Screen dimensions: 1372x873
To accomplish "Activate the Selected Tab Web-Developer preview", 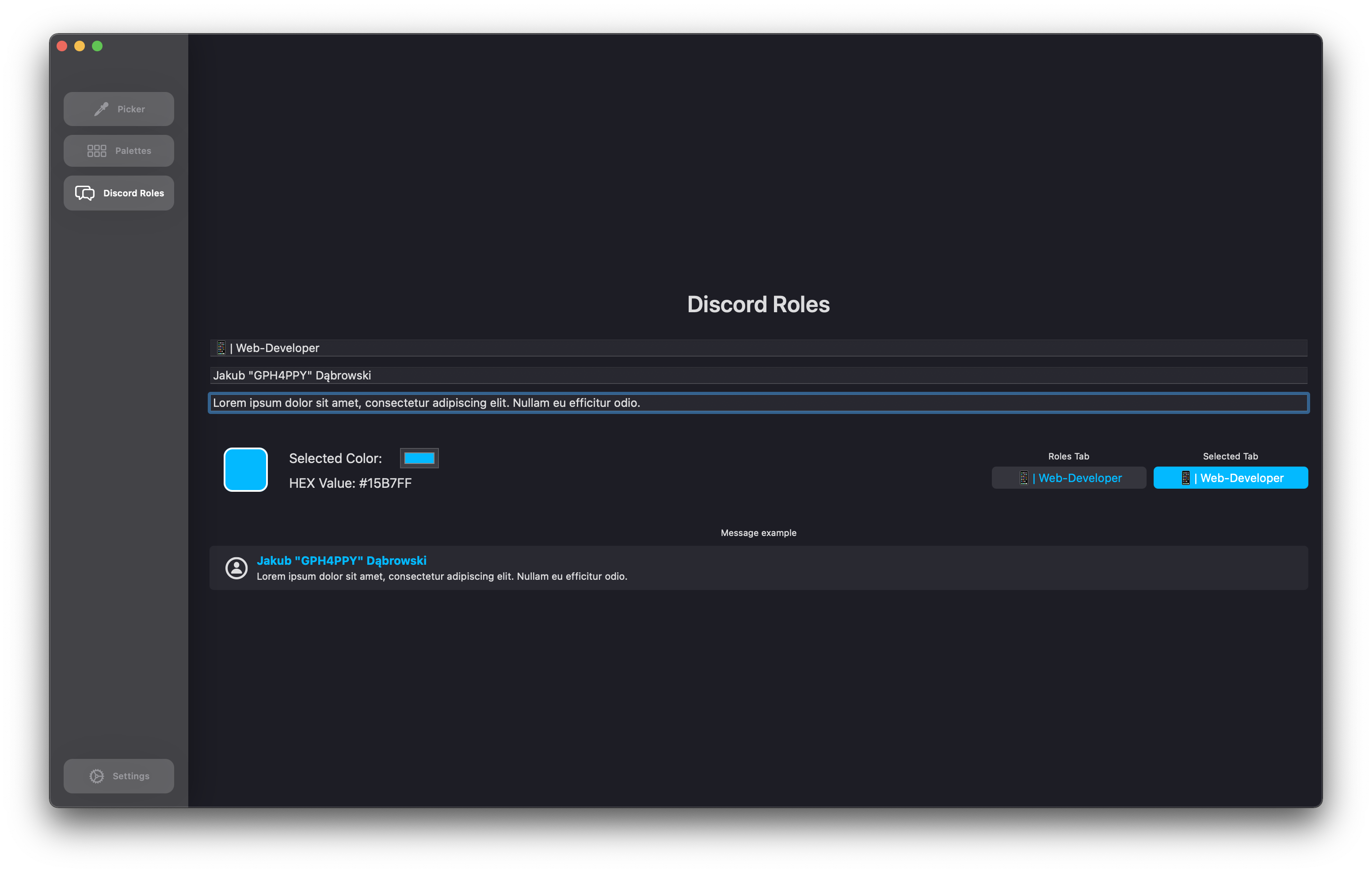I will pyautogui.click(x=1231, y=478).
